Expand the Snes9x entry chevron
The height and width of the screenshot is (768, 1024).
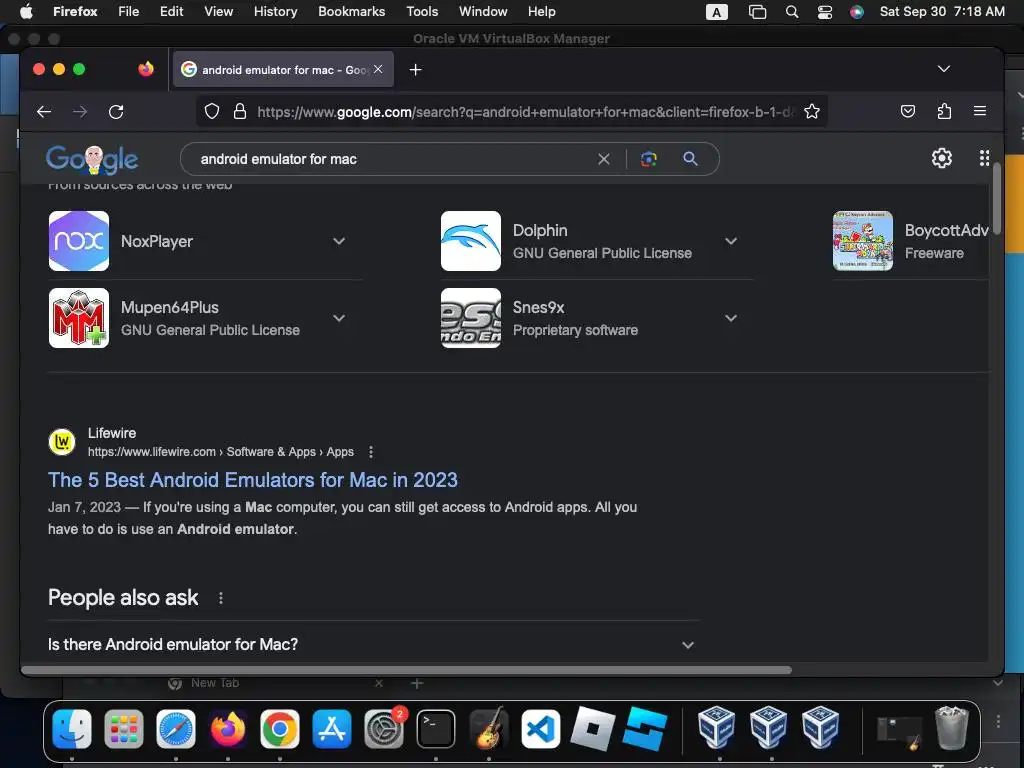tap(731, 318)
